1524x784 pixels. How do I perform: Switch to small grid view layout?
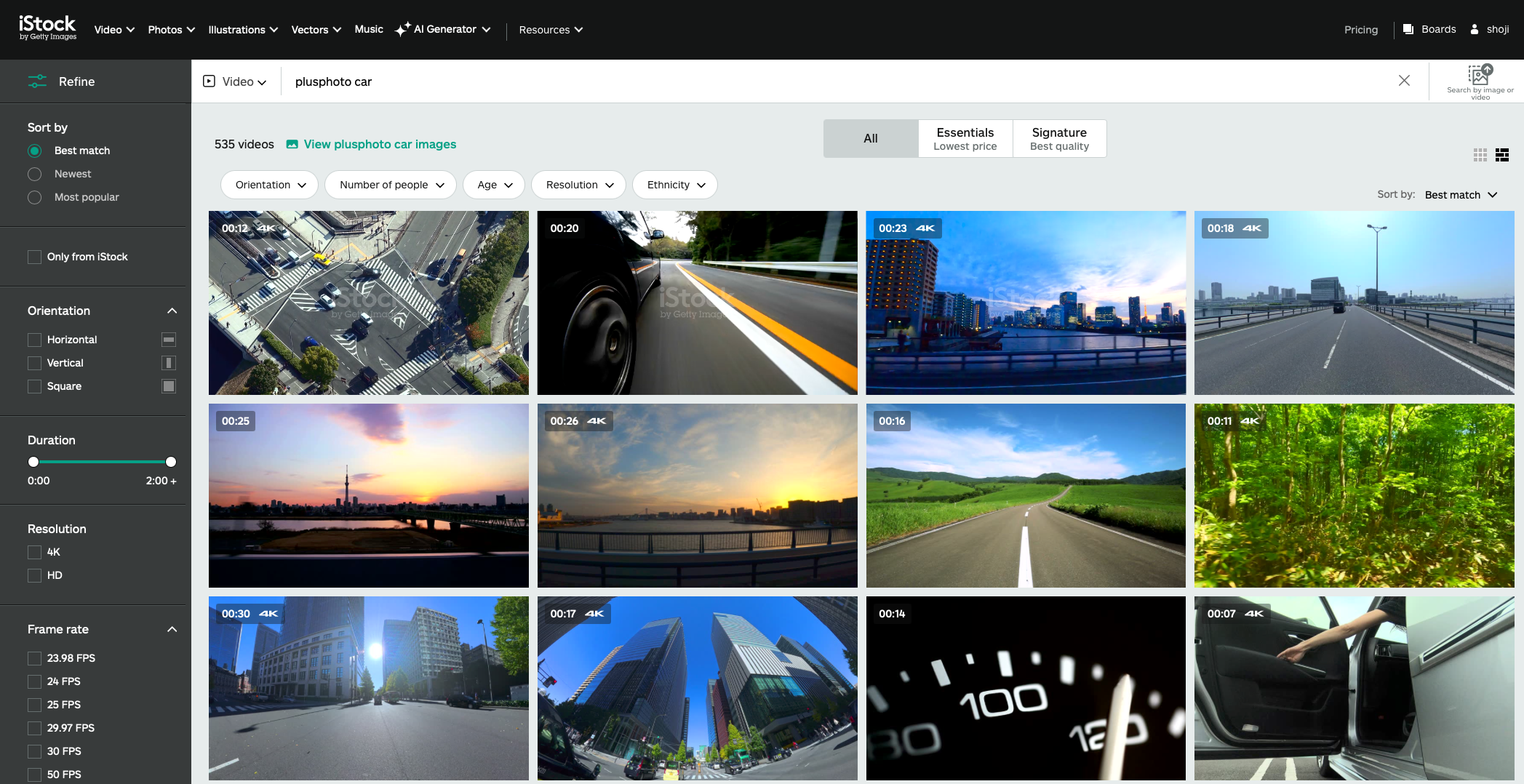(x=1480, y=155)
